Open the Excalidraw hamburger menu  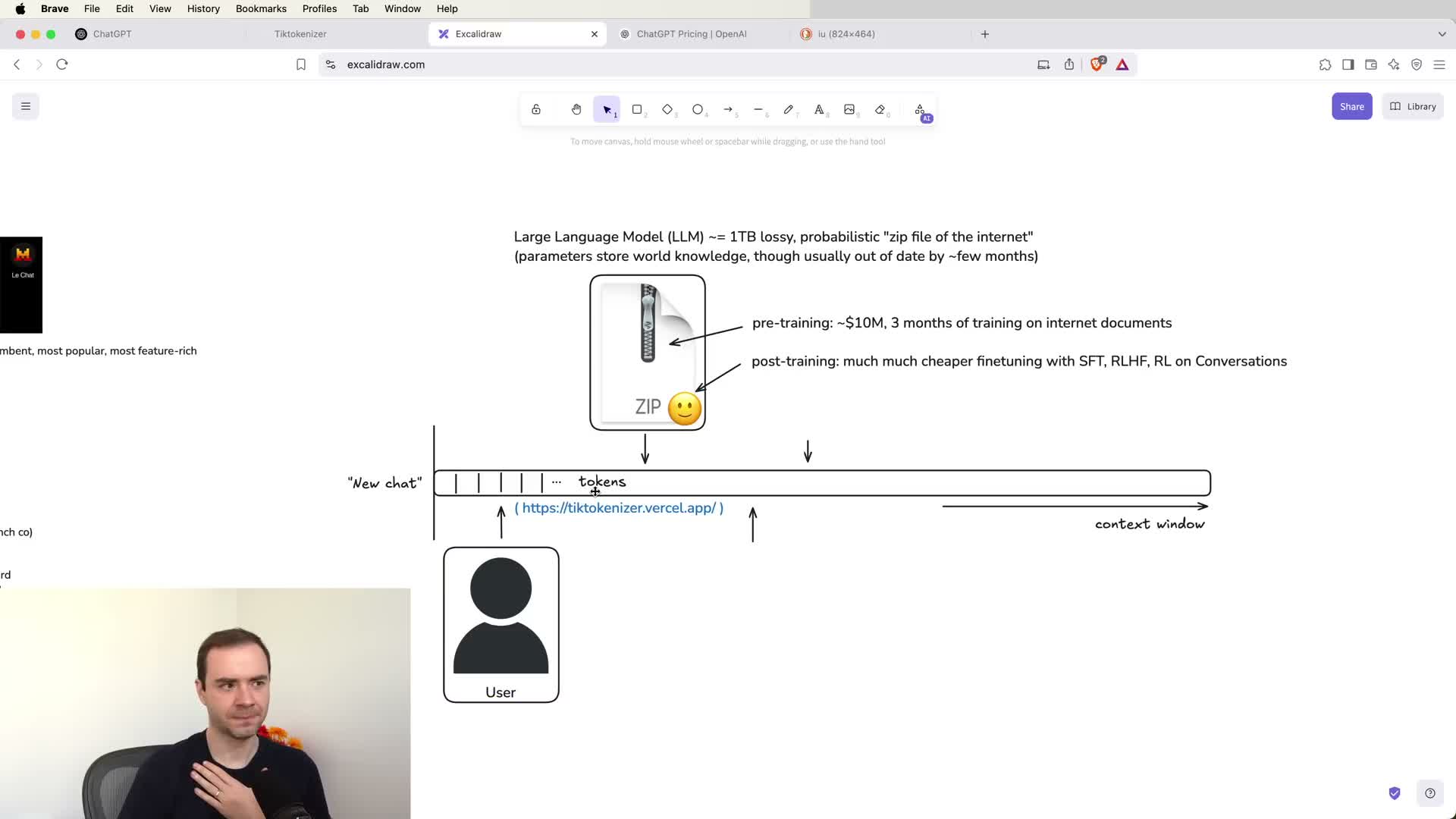pyautogui.click(x=26, y=106)
